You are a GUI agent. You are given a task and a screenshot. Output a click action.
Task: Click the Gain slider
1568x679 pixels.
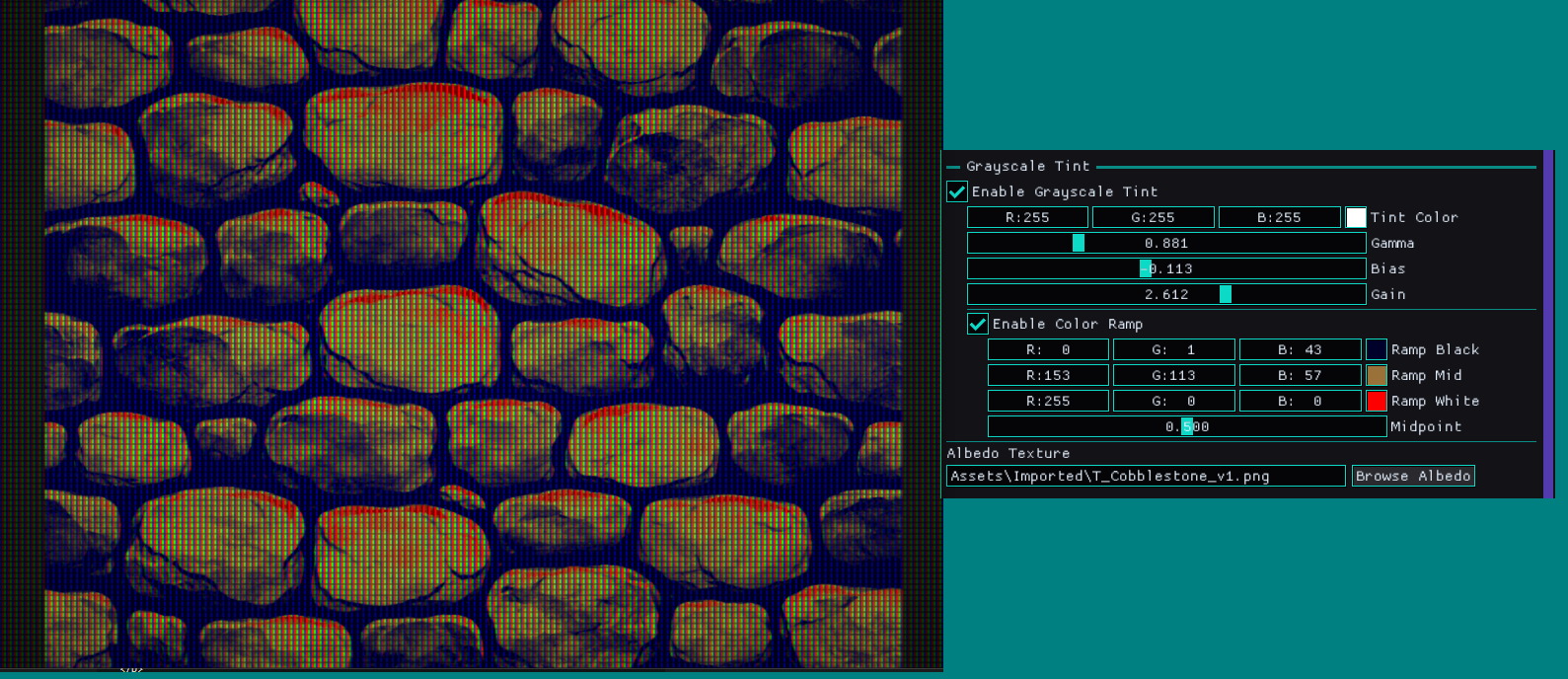coord(1166,294)
